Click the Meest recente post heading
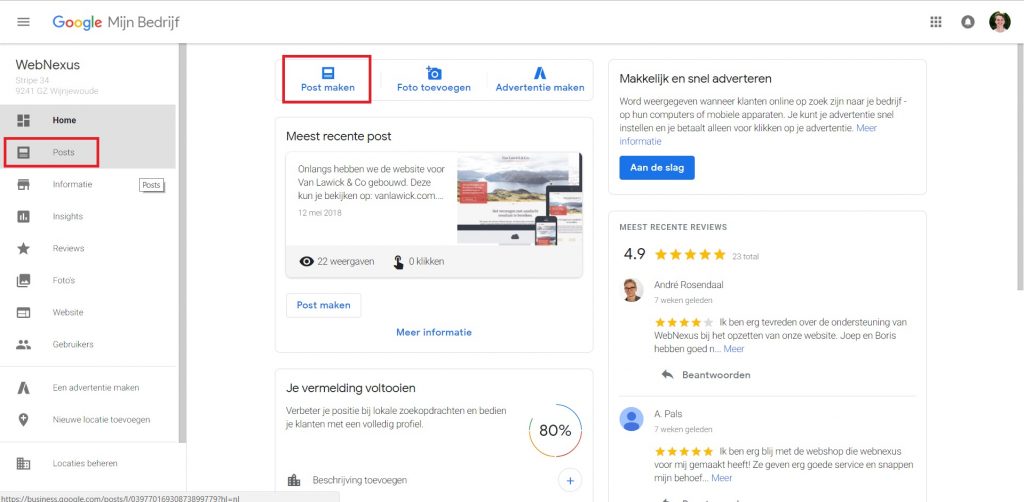The width and height of the screenshot is (1024, 502). pyautogui.click(x=339, y=136)
